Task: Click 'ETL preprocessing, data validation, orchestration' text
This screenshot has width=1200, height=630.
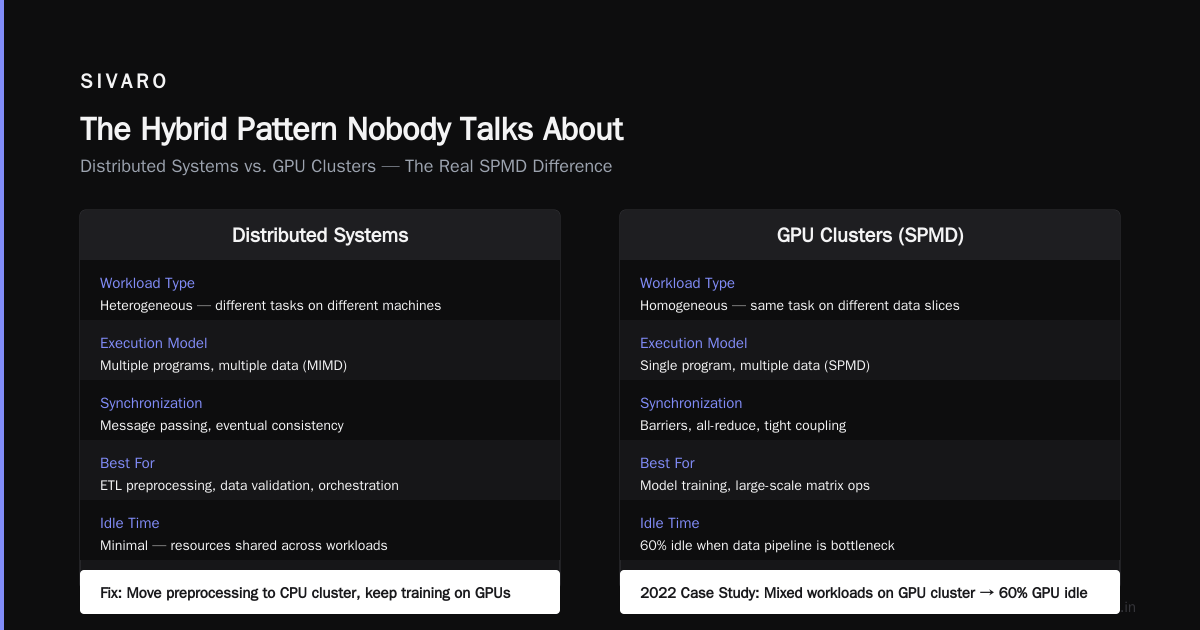Action: coord(249,485)
